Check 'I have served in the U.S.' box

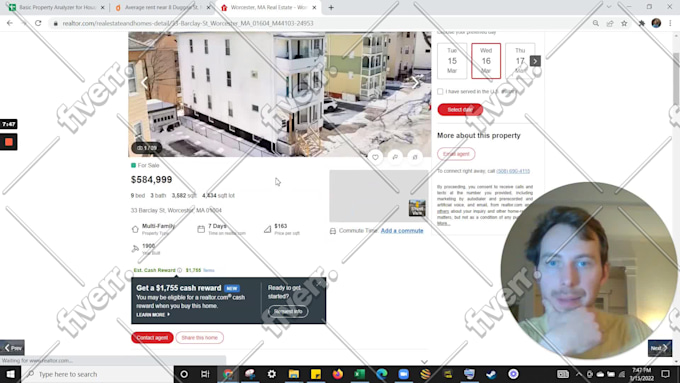coord(440,92)
